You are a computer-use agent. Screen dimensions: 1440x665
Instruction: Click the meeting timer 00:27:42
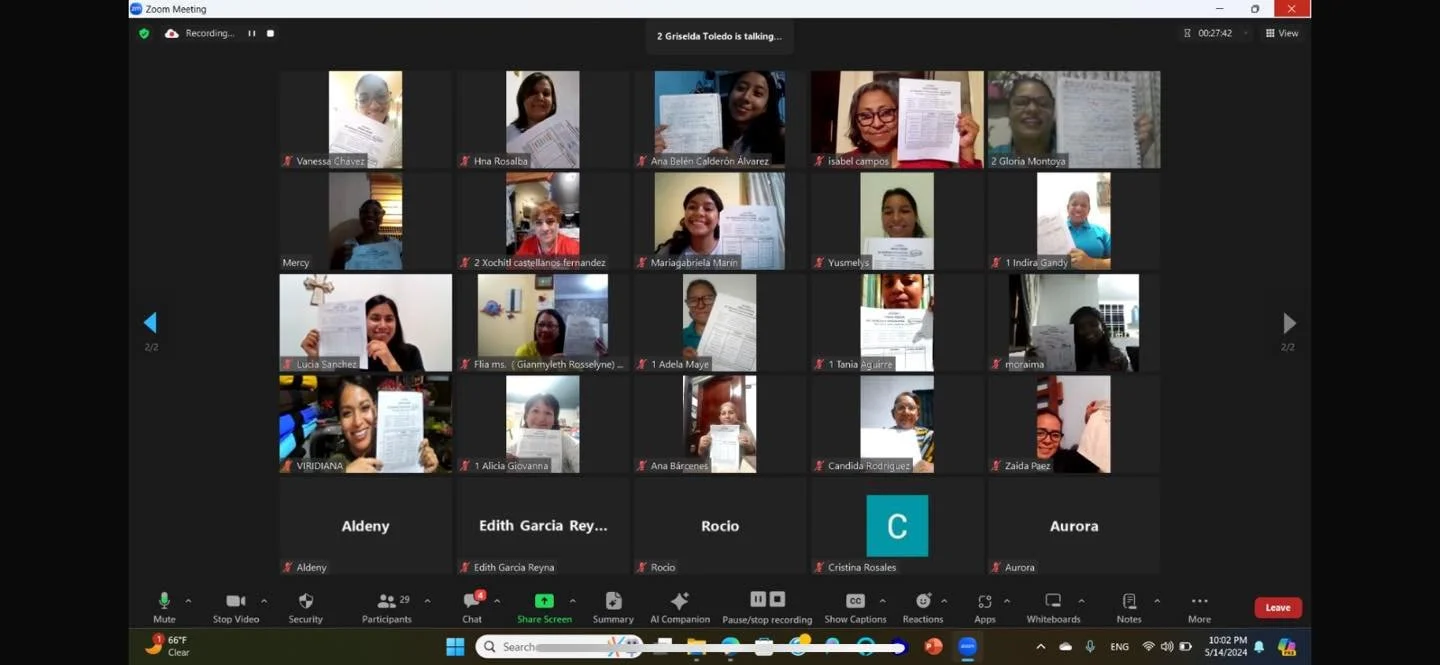(x=1215, y=33)
